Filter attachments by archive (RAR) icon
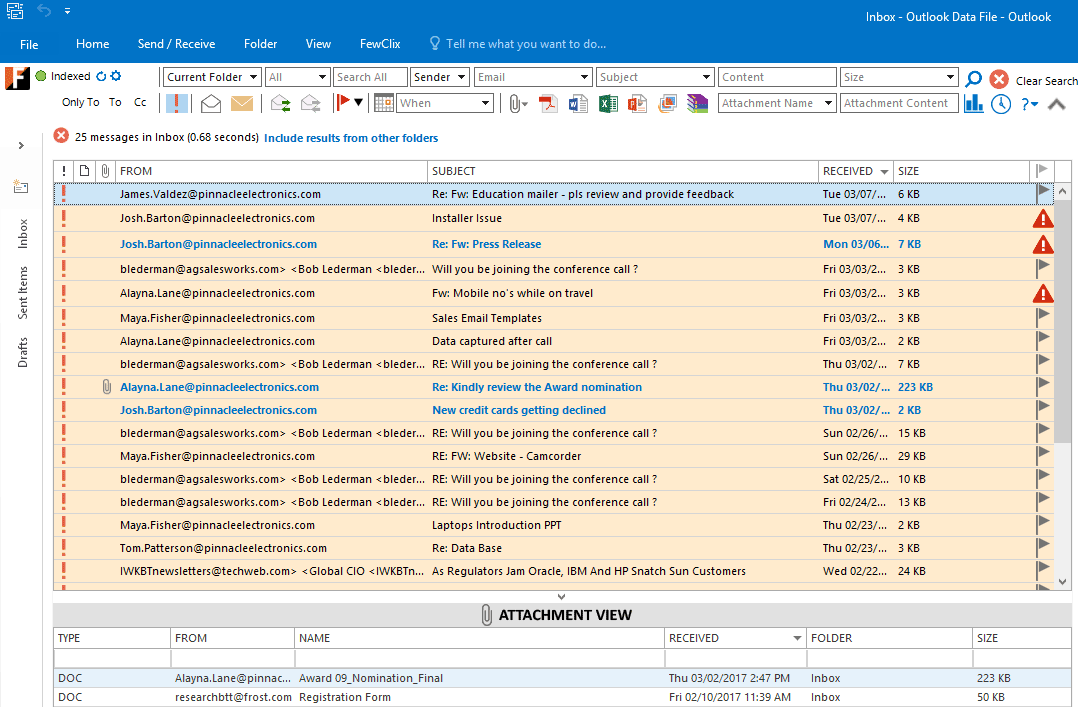The image size is (1079, 708). (x=697, y=103)
